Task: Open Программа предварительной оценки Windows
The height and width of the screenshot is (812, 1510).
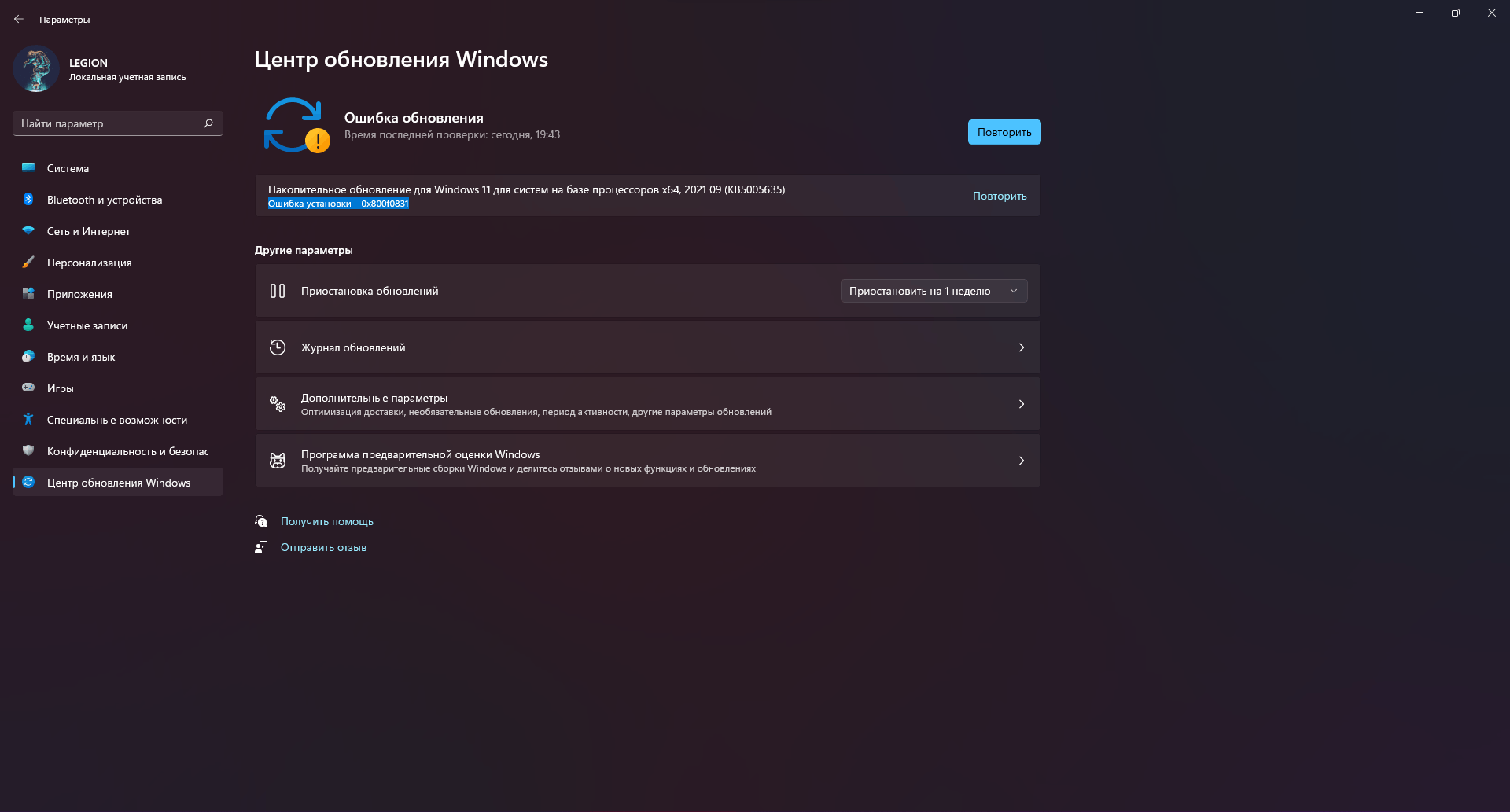Action: tap(648, 461)
